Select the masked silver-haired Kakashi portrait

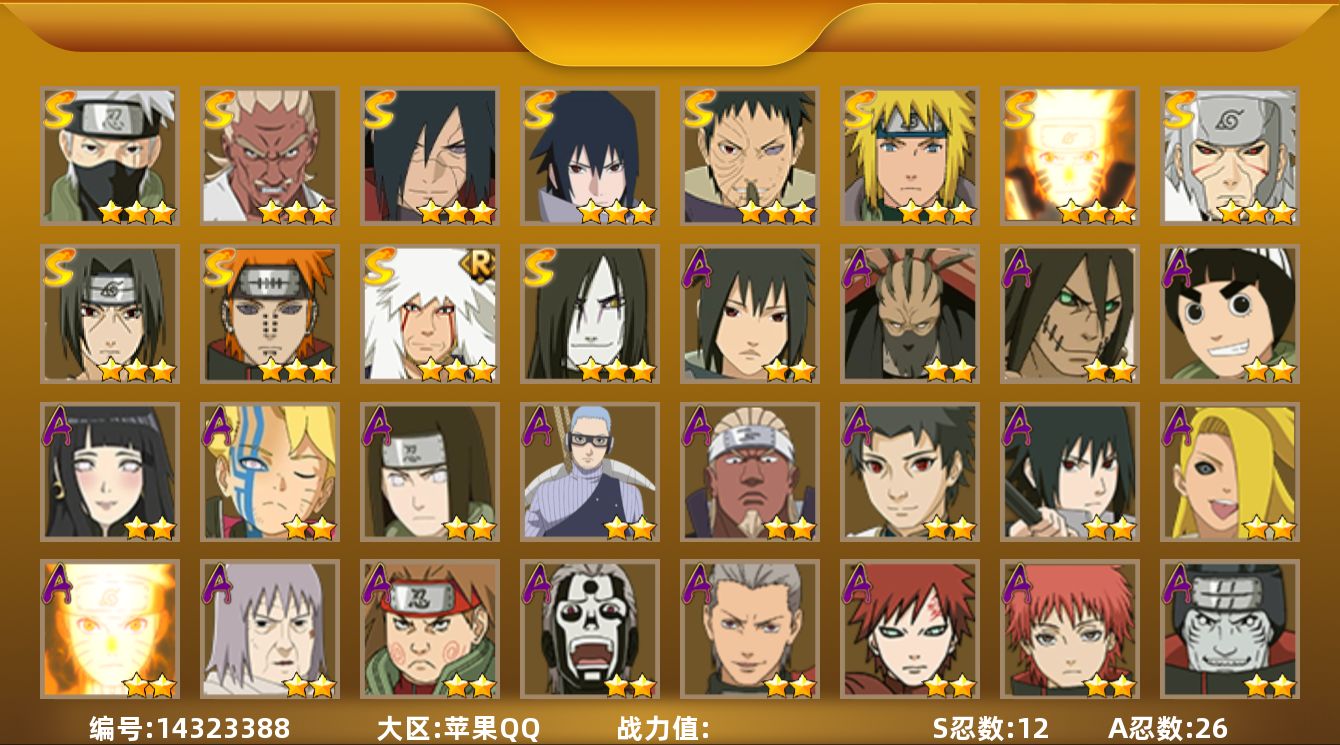[x=109, y=156]
